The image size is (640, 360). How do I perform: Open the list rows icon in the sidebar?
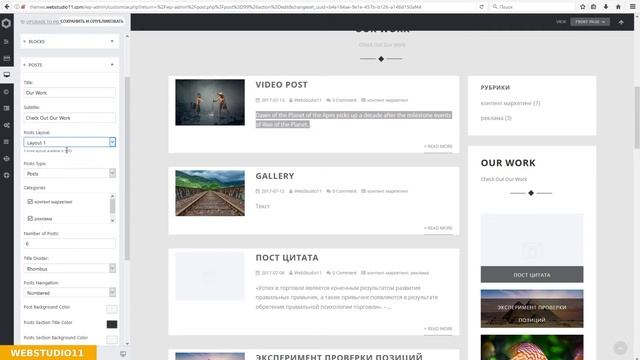[7, 142]
